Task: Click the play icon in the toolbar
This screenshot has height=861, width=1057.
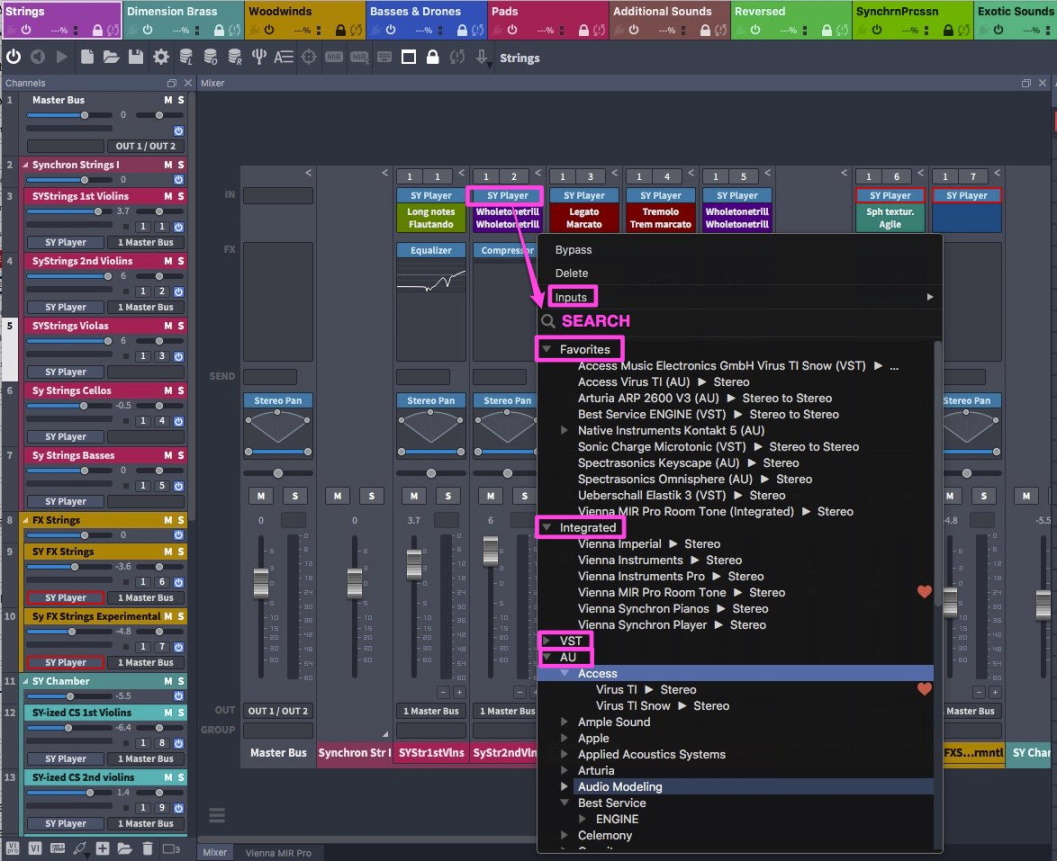Action: point(61,57)
